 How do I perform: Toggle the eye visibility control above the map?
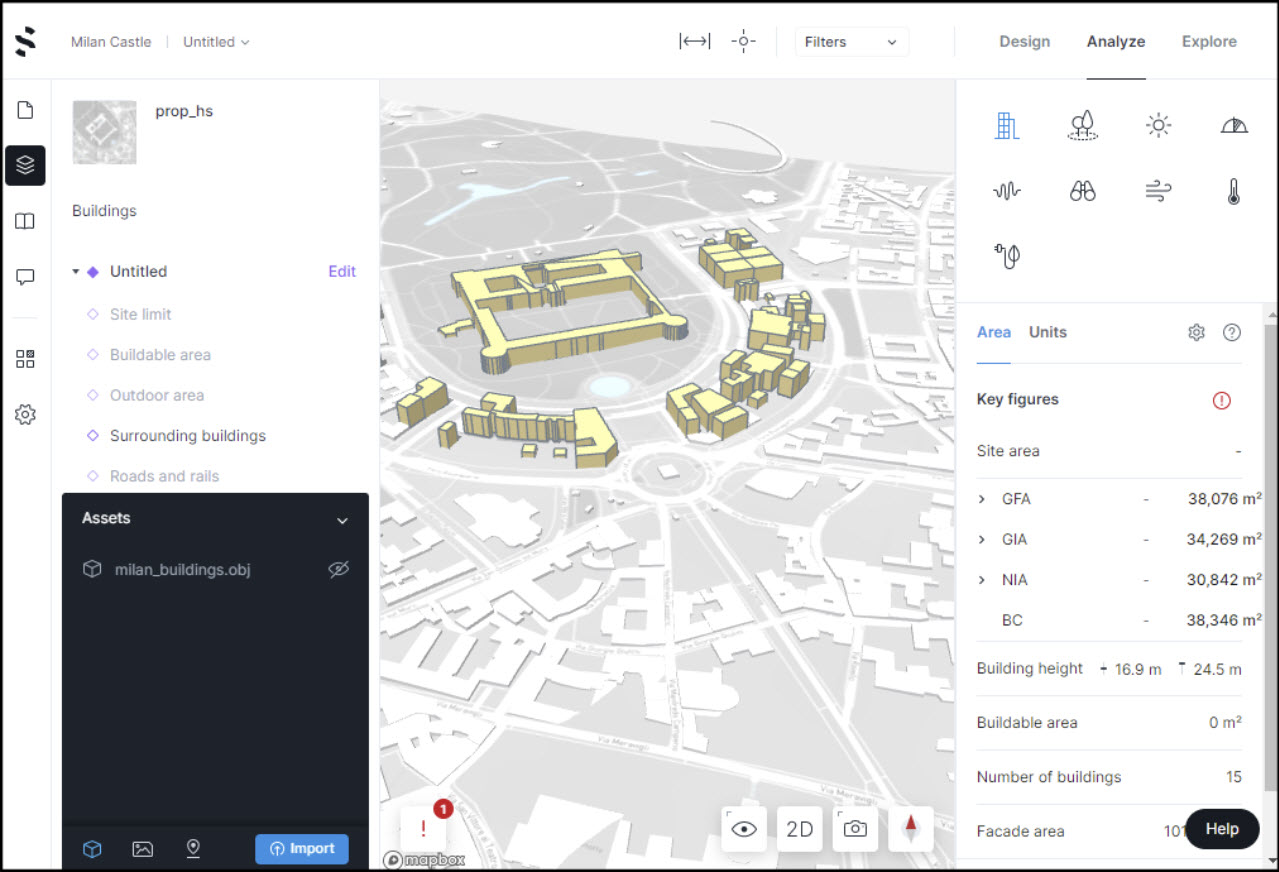[743, 829]
